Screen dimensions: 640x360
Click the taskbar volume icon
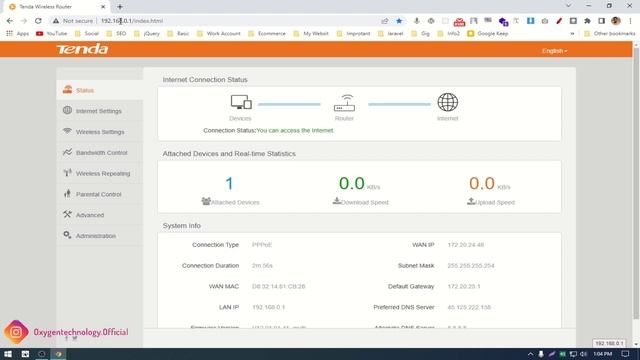pos(584,354)
